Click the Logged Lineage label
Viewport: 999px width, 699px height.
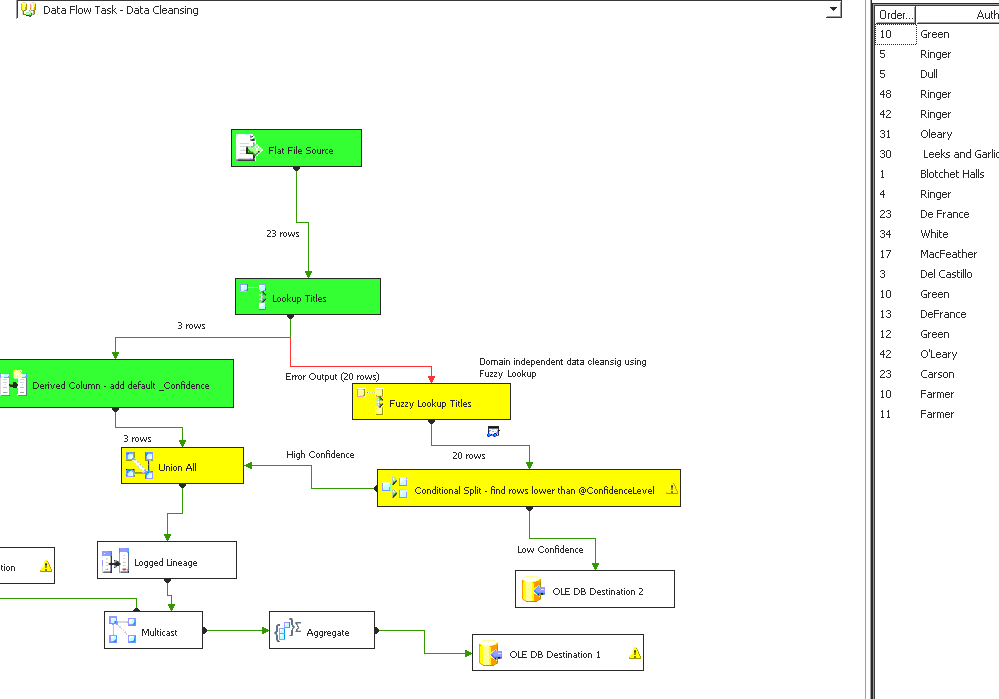coord(166,563)
